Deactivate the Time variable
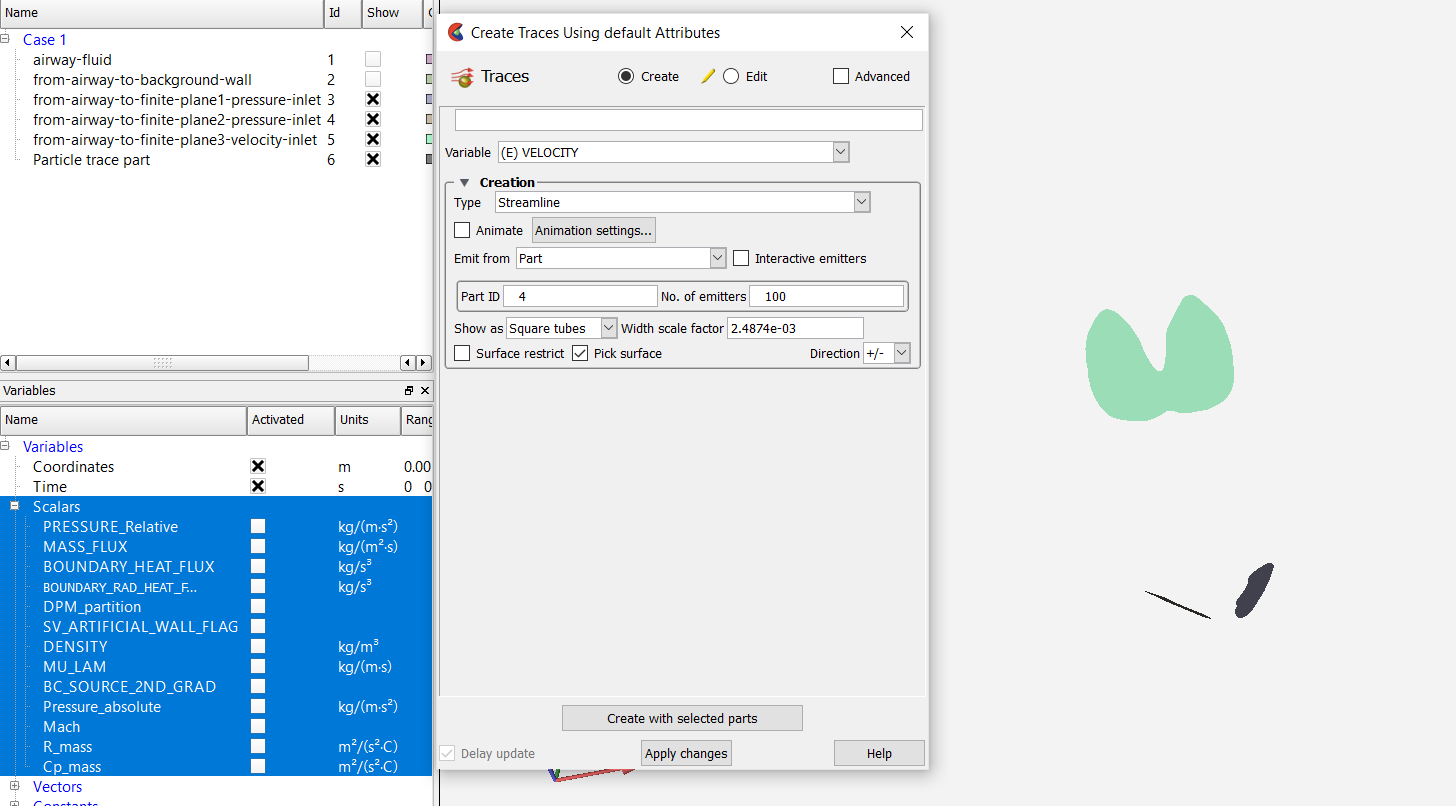The image size is (1456, 806). click(258, 487)
